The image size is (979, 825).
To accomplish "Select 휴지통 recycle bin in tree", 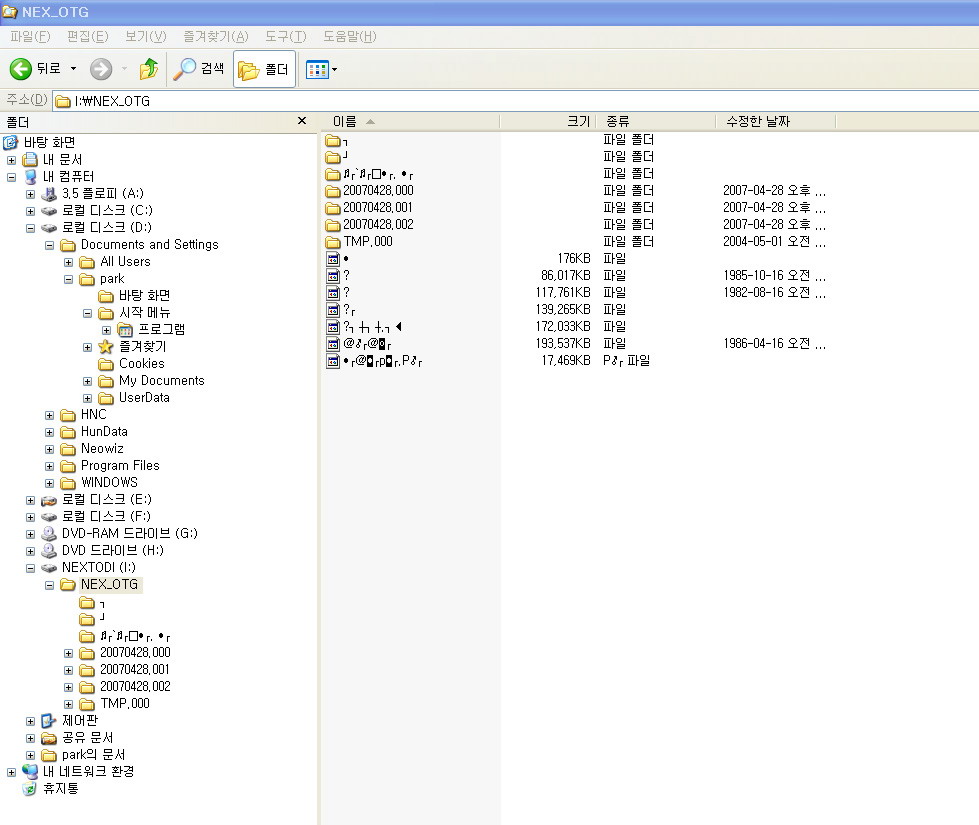I will (x=60, y=789).
